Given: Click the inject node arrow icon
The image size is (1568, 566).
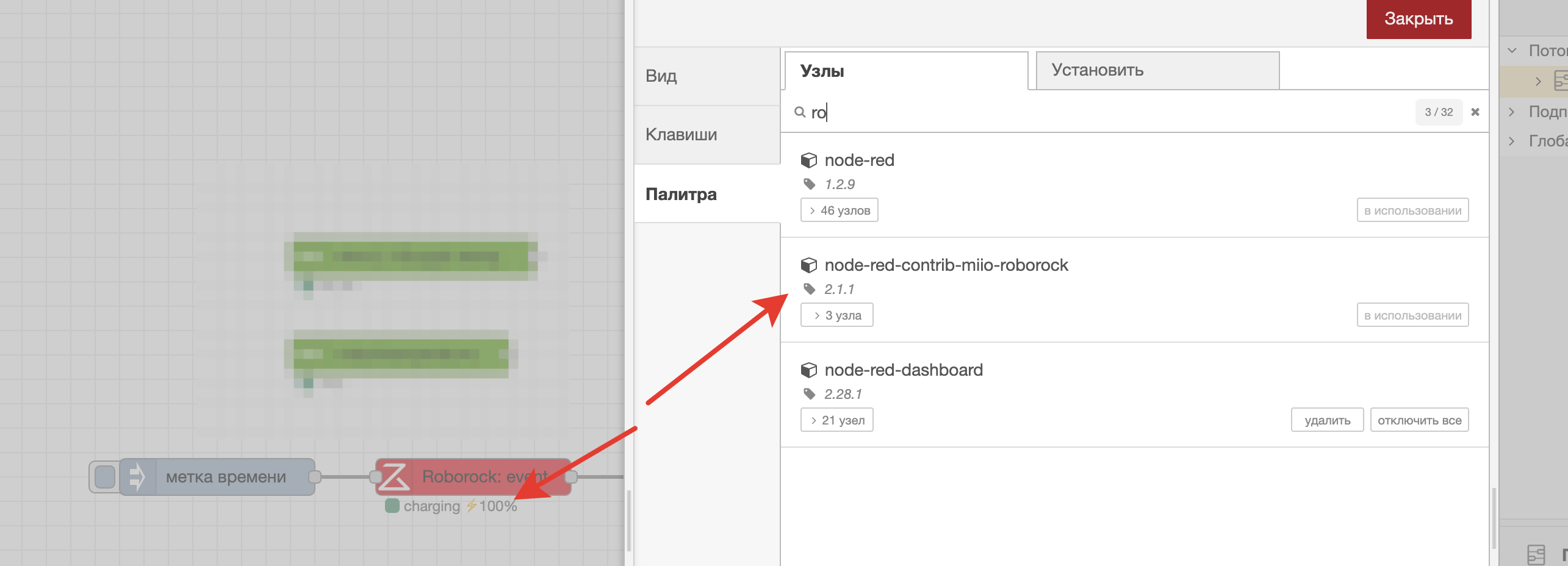Looking at the screenshot, I should click(138, 477).
